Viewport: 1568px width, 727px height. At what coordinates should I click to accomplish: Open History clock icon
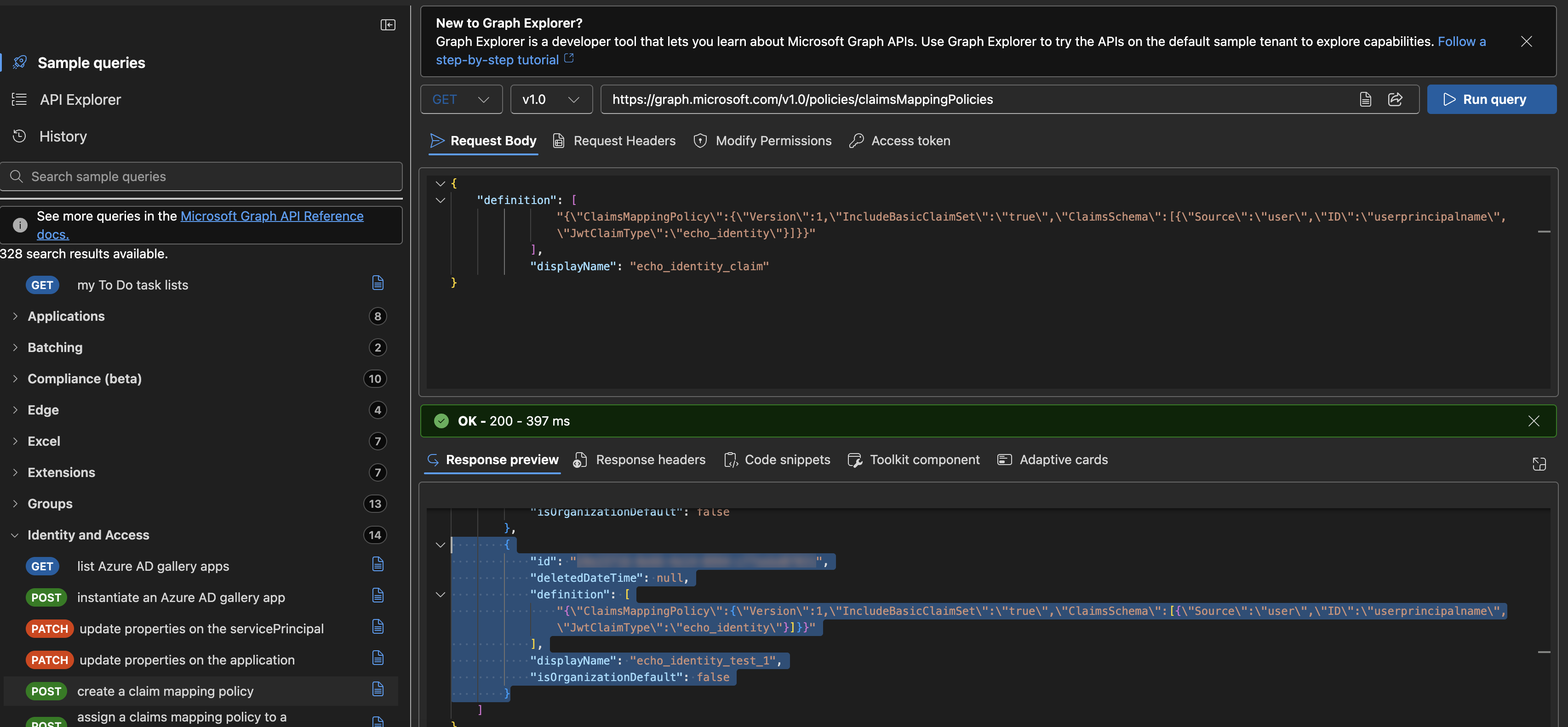[x=19, y=136]
